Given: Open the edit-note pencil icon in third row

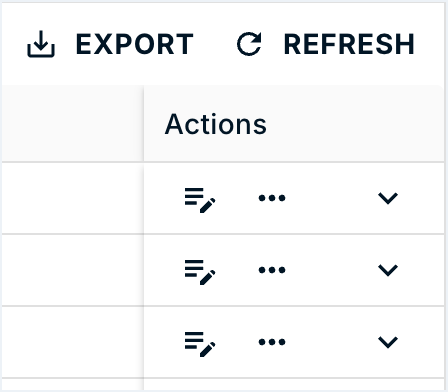Looking at the screenshot, I should point(200,344).
